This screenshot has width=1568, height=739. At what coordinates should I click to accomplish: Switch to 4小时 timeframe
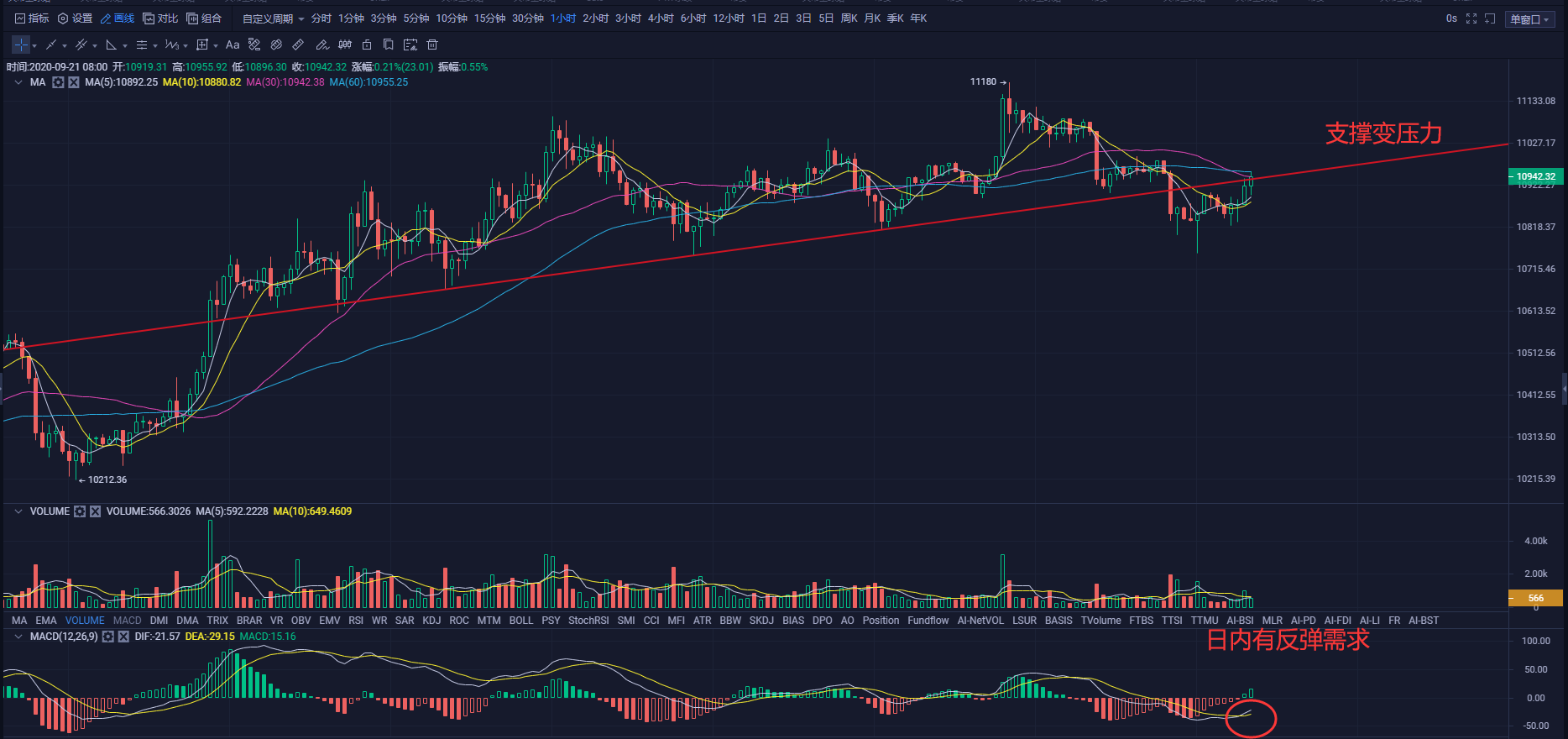pyautogui.click(x=661, y=18)
